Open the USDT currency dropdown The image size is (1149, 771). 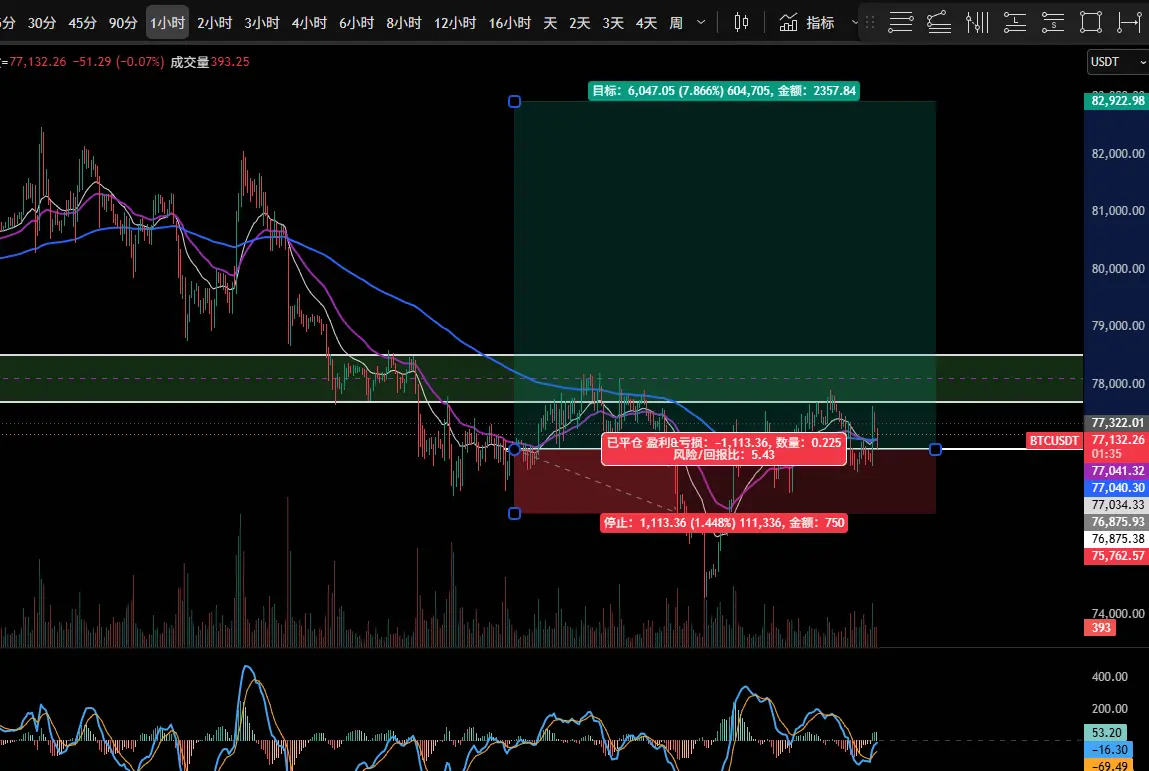click(1117, 62)
